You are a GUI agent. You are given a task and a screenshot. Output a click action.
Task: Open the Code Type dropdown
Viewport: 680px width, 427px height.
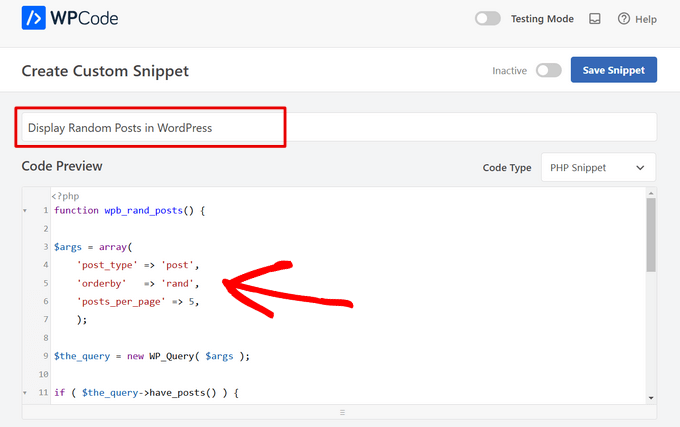click(x=598, y=167)
